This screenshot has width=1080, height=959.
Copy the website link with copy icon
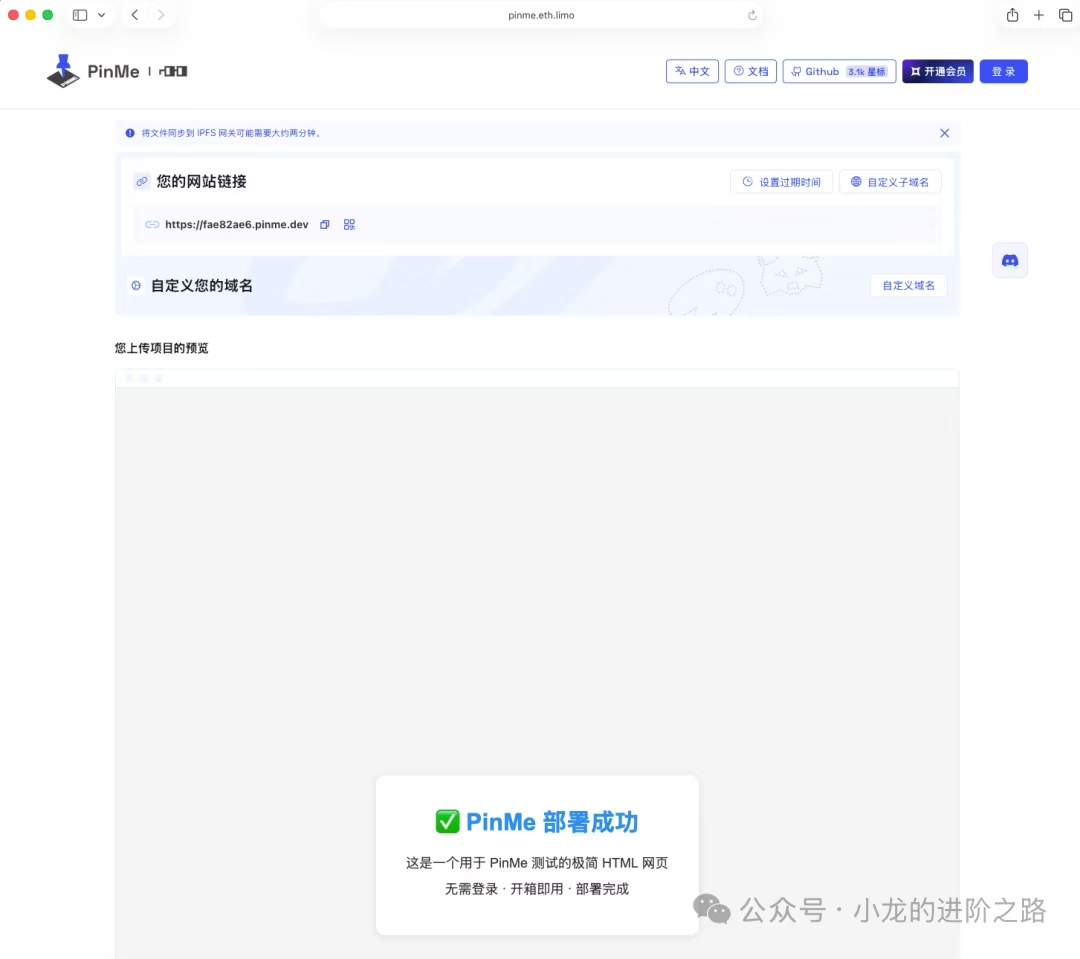pos(324,225)
